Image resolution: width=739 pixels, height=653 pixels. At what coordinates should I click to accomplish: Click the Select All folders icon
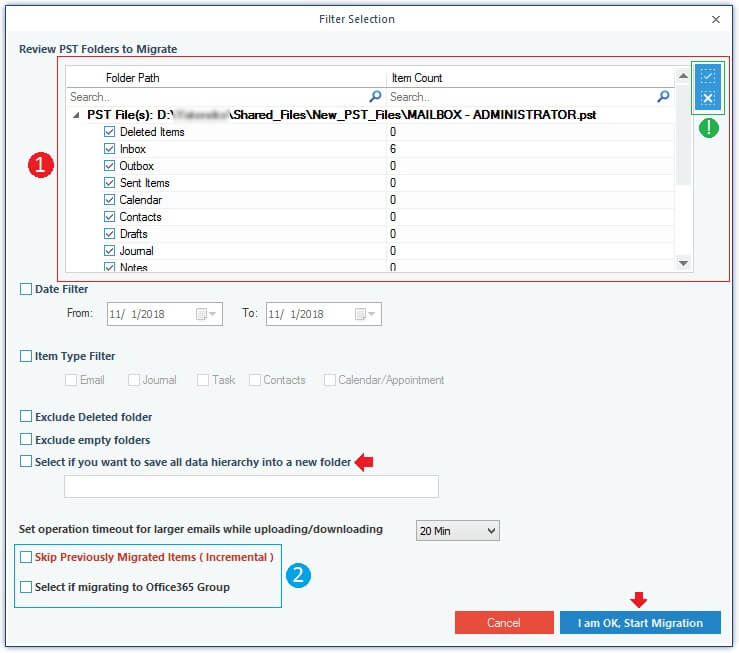707,76
